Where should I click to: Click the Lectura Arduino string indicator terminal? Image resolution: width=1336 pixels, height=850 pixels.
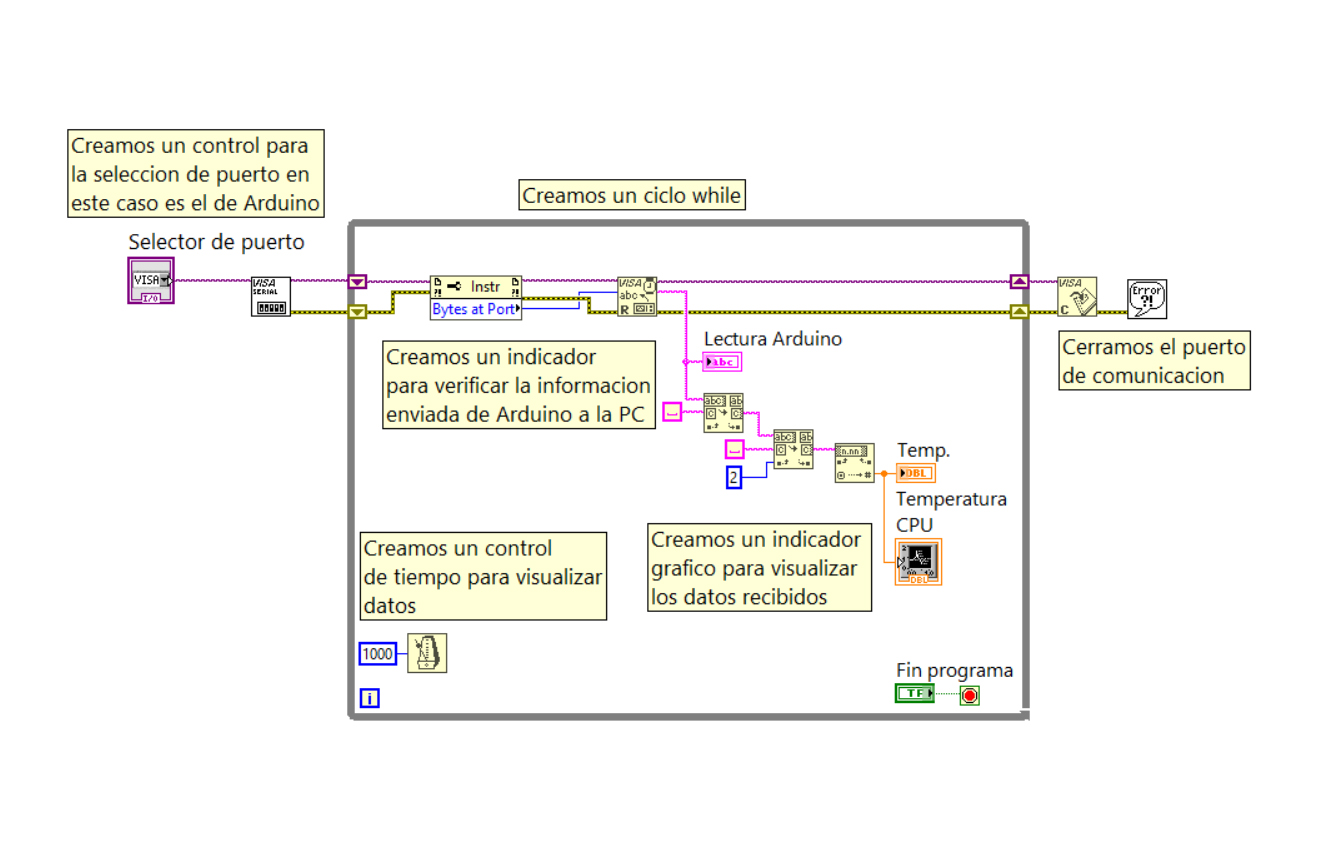point(721,361)
